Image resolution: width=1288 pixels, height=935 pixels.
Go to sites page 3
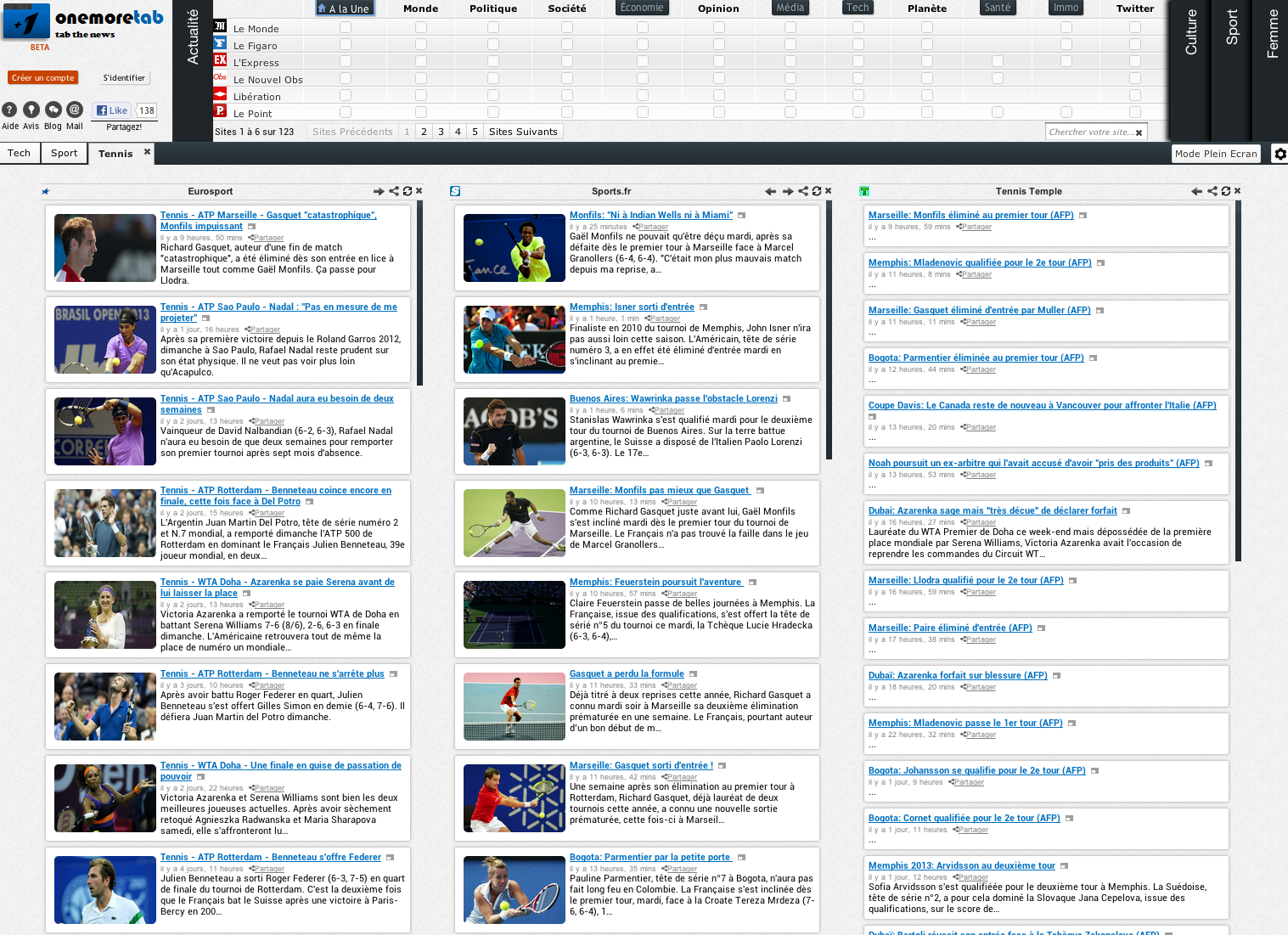[x=441, y=132]
